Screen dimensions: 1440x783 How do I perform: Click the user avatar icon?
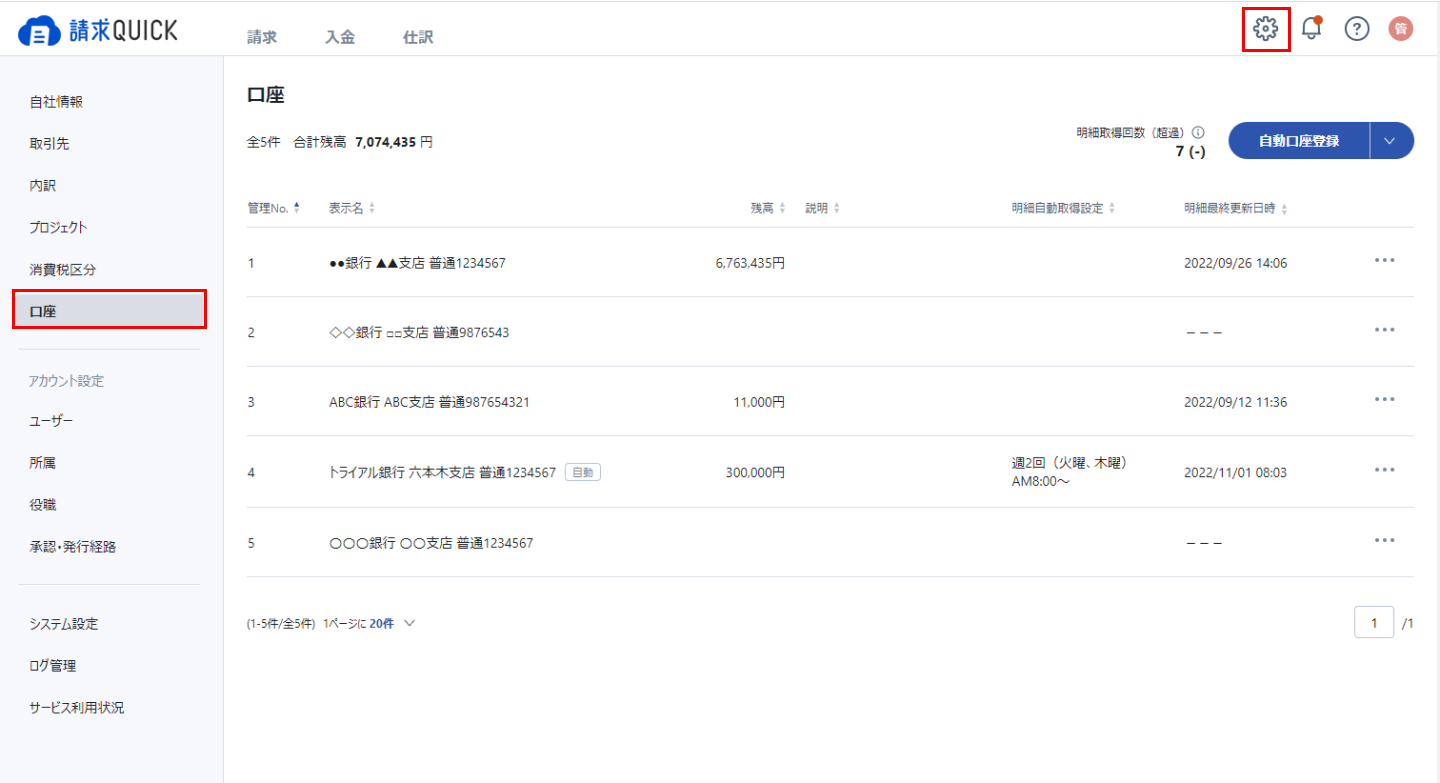coord(1401,29)
